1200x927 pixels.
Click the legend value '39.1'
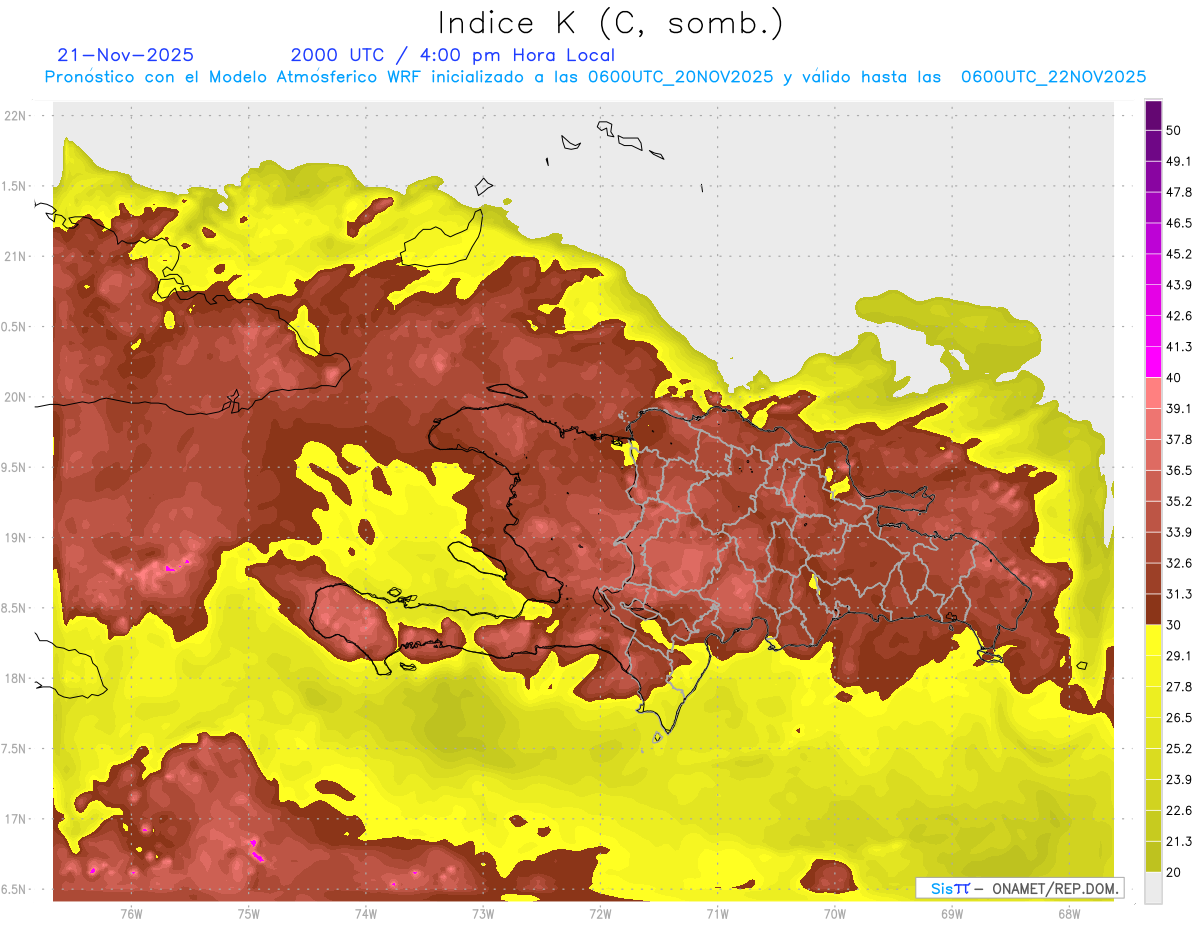pyautogui.click(x=1178, y=408)
